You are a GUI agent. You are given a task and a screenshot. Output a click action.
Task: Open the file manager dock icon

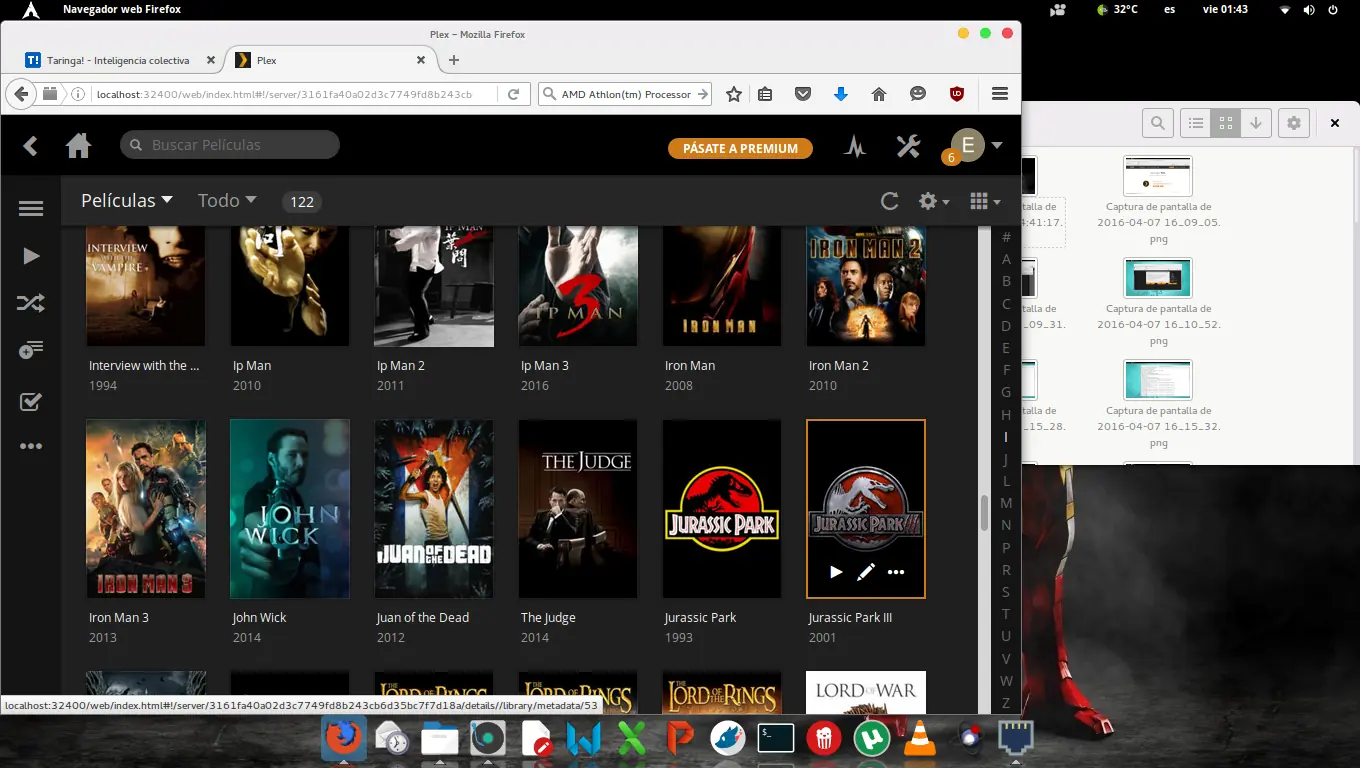point(439,738)
